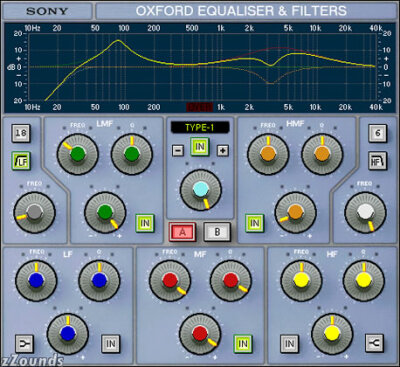Image resolution: width=400 pixels, height=367 pixels.
Task: Click the orange HMF gain knob
Action: (295, 212)
